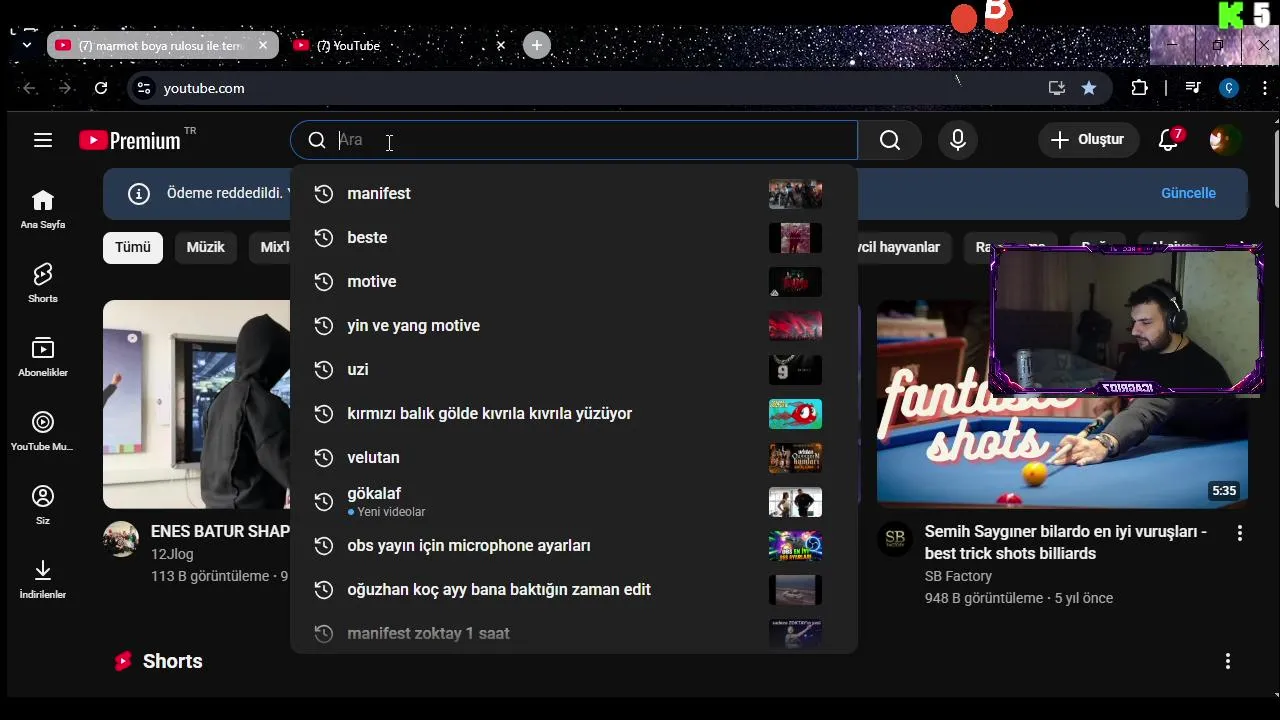
Task: Open the Shorts section options menu
Action: point(1228,661)
